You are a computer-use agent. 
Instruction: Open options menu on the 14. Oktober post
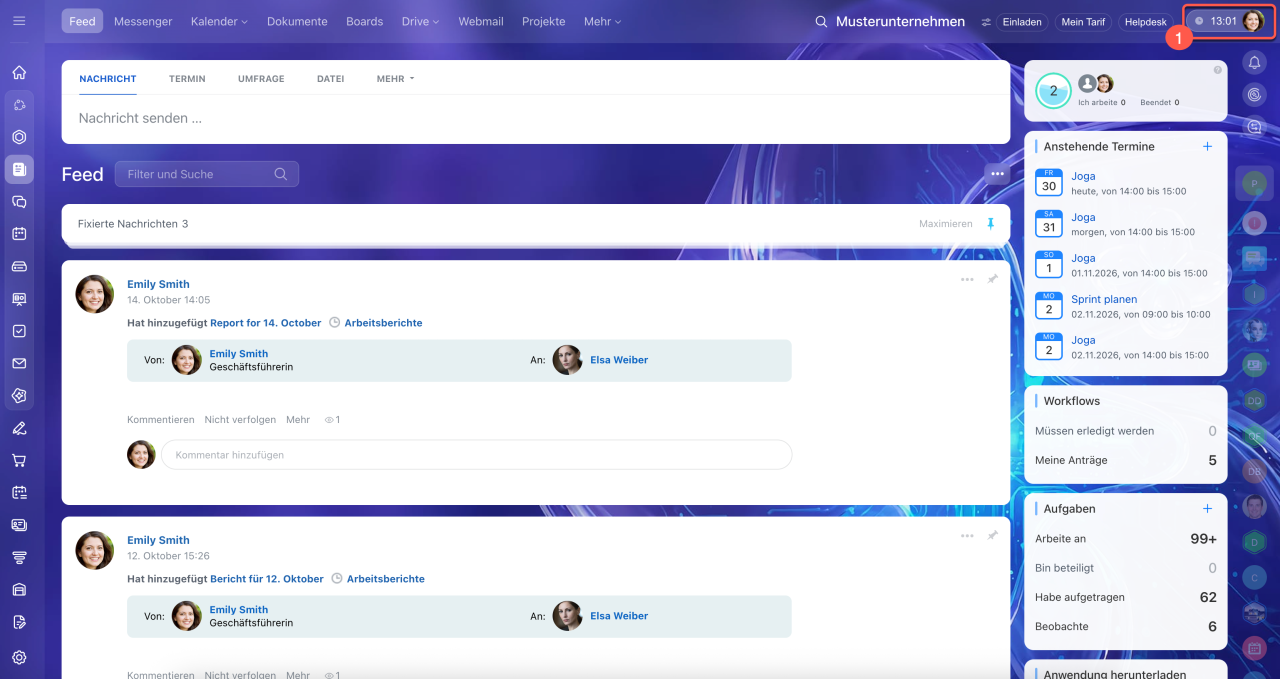point(967,280)
